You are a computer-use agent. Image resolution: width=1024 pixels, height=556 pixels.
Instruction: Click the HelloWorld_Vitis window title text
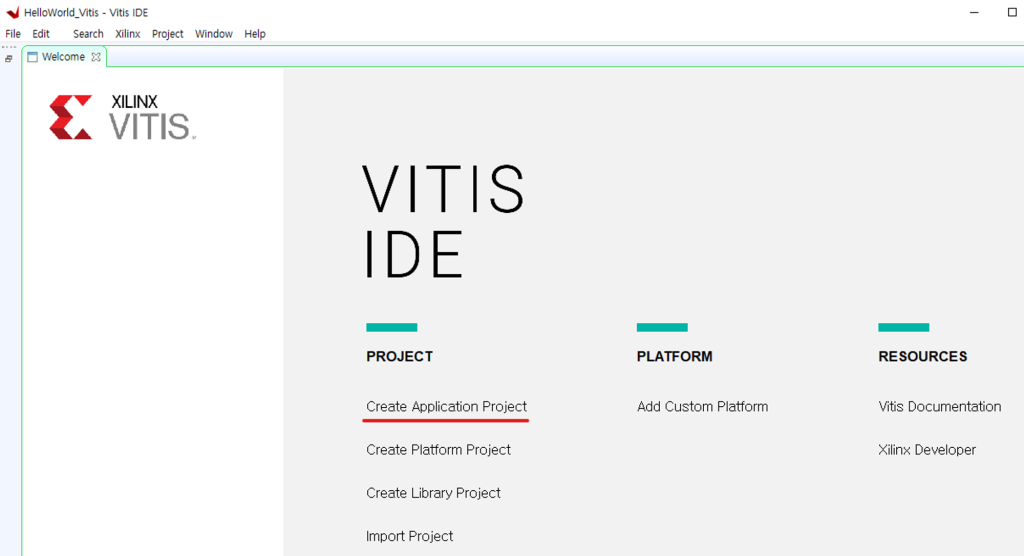pos(86,12)
